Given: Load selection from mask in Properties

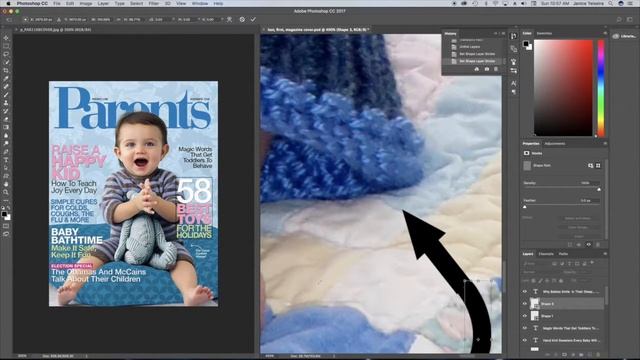Looking at the screenshot, I should (x=569, y=244).
